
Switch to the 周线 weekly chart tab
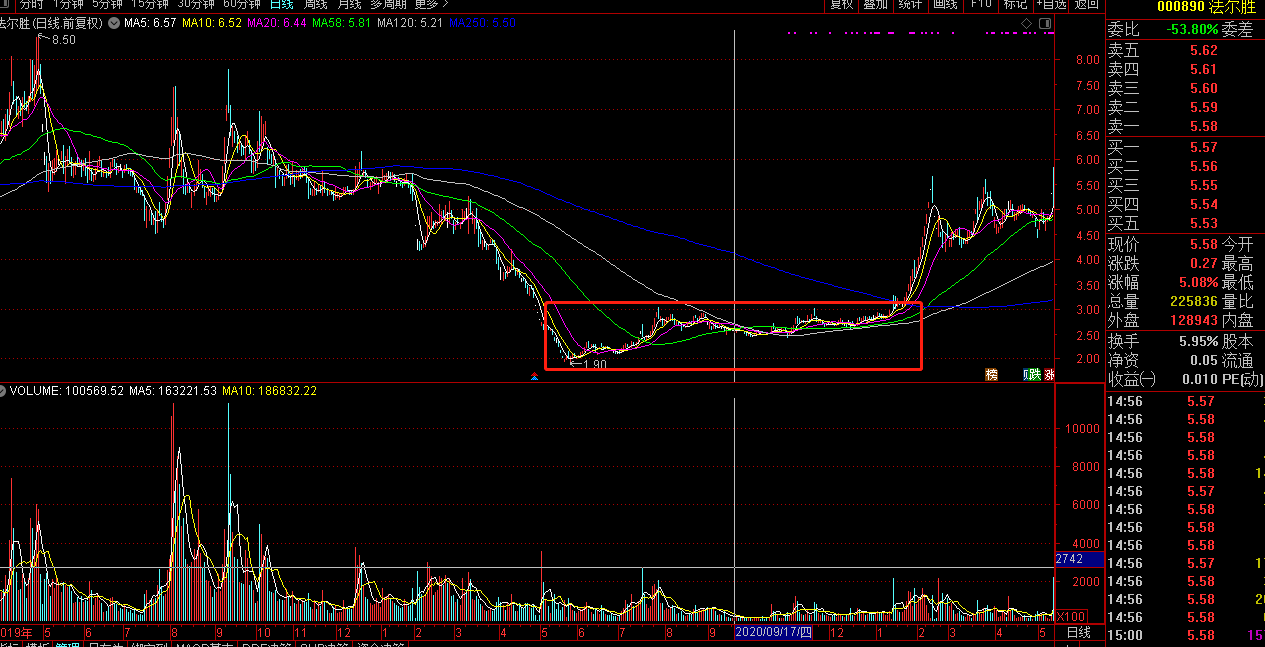tap(317, 5)
